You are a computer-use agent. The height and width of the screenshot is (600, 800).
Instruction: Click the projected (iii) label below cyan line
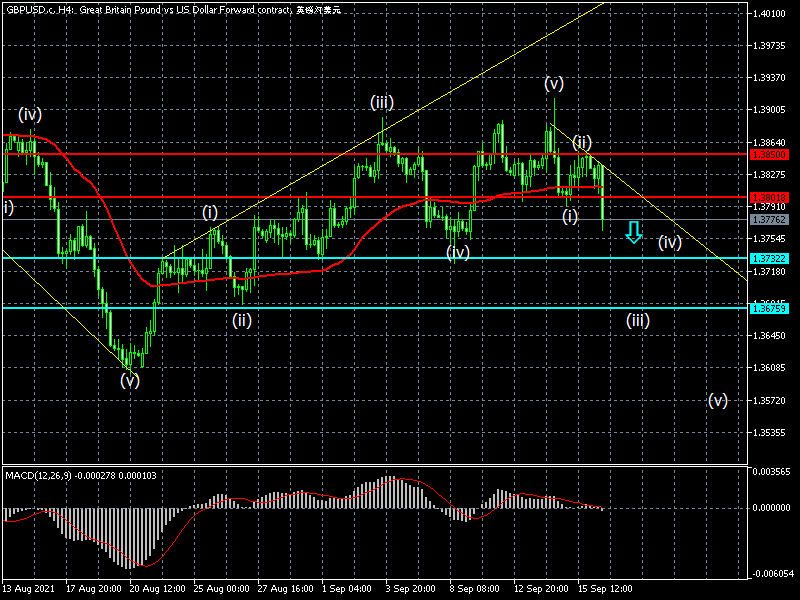click(x=638, y=321)
